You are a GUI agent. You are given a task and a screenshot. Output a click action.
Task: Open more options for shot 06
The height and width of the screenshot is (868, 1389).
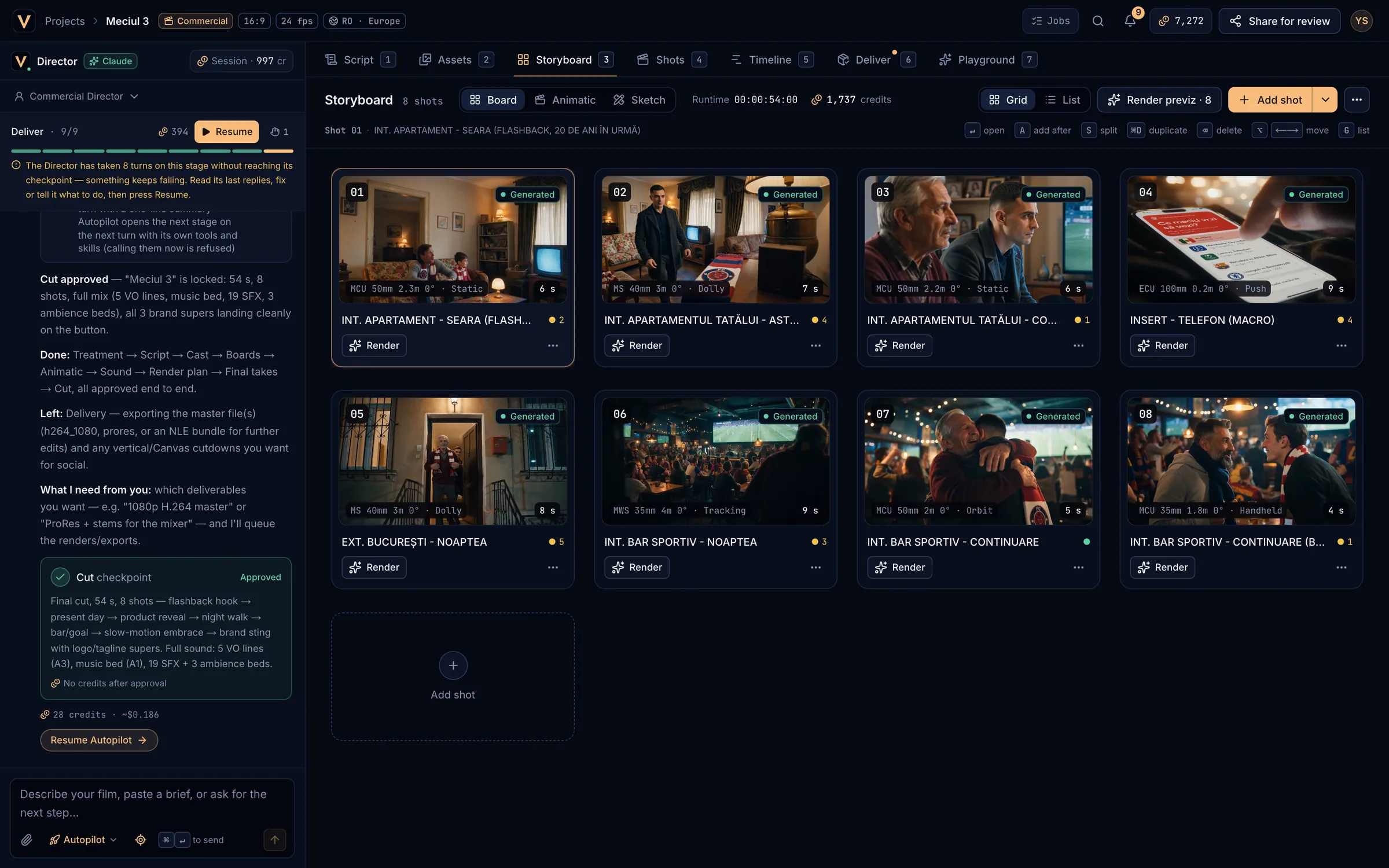pyautogui.click(x=815, y=567)
